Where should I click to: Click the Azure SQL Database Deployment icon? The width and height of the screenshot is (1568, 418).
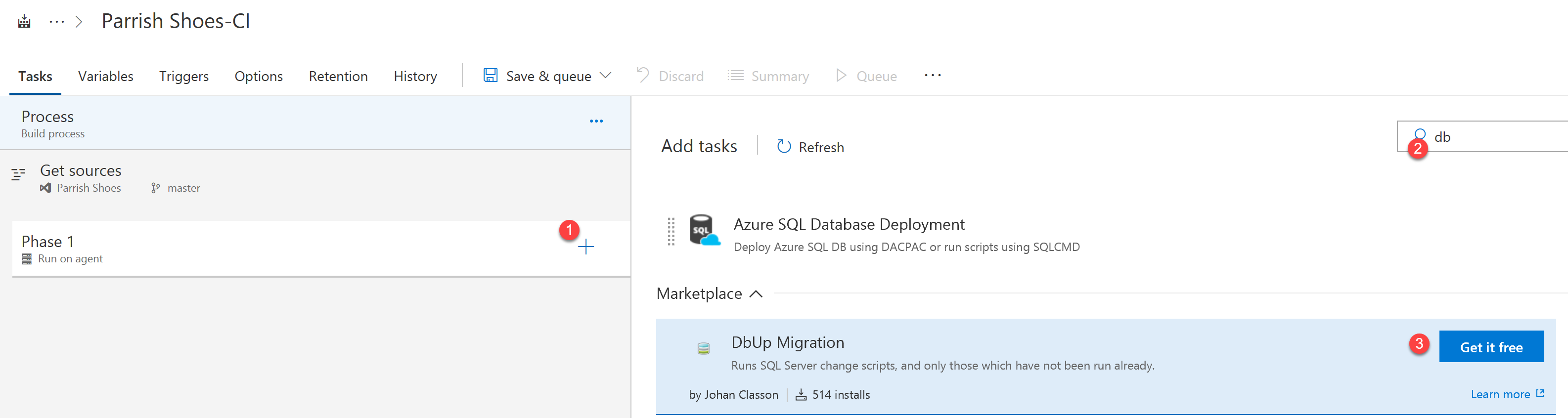(x=704, y=231)
